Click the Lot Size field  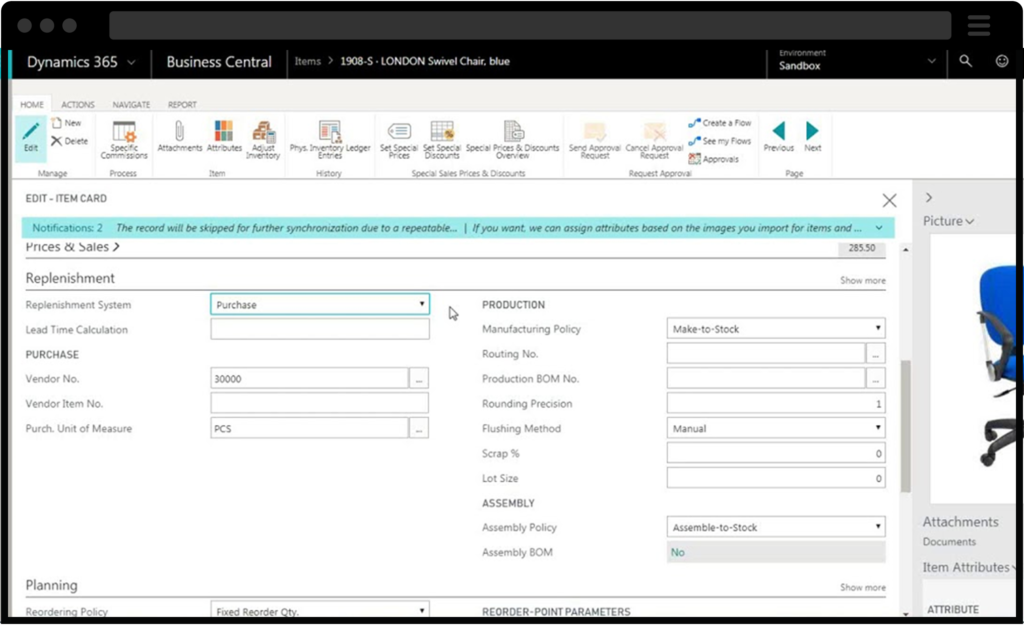776,478
